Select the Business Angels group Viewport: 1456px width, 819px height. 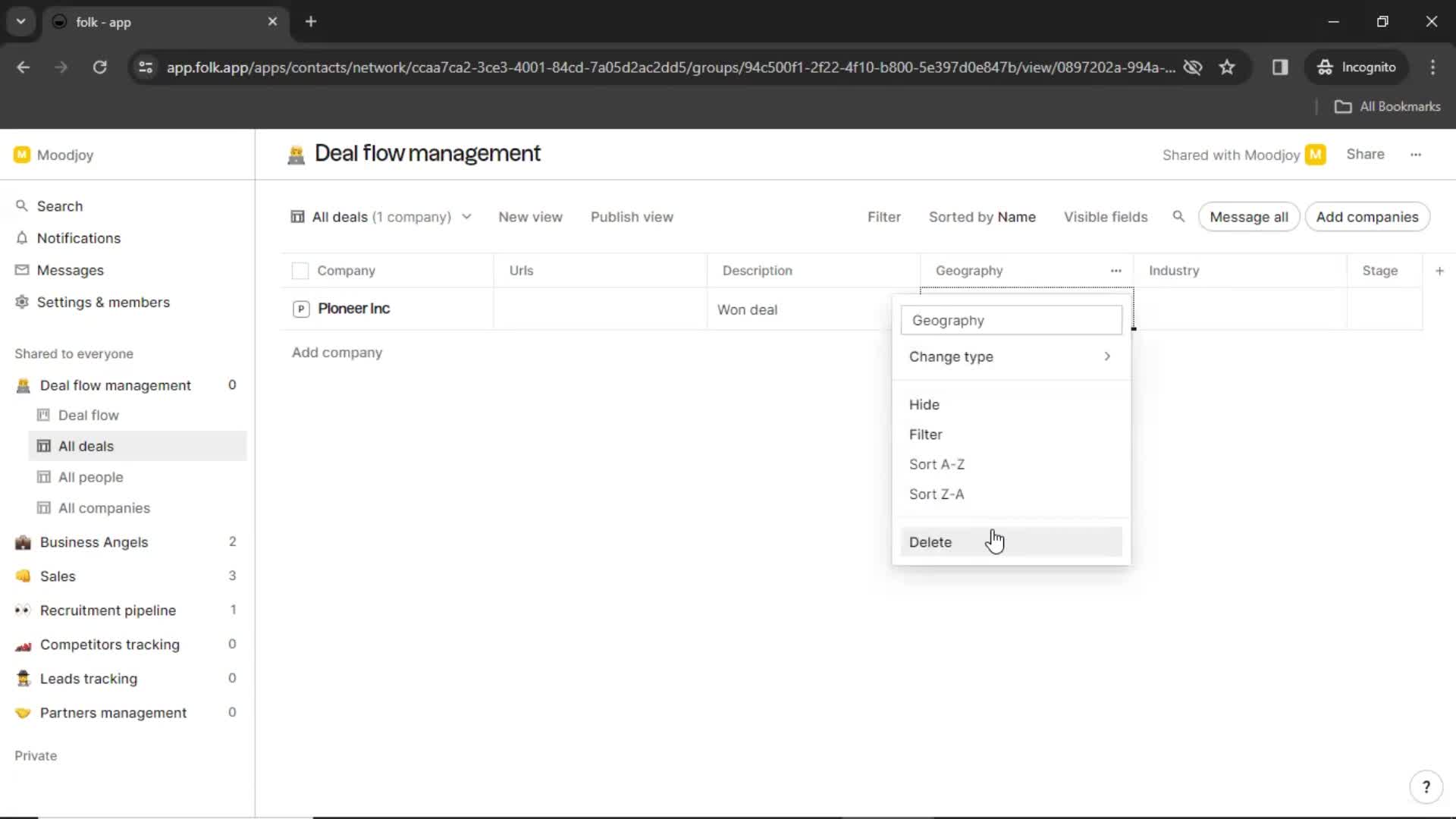94,541
